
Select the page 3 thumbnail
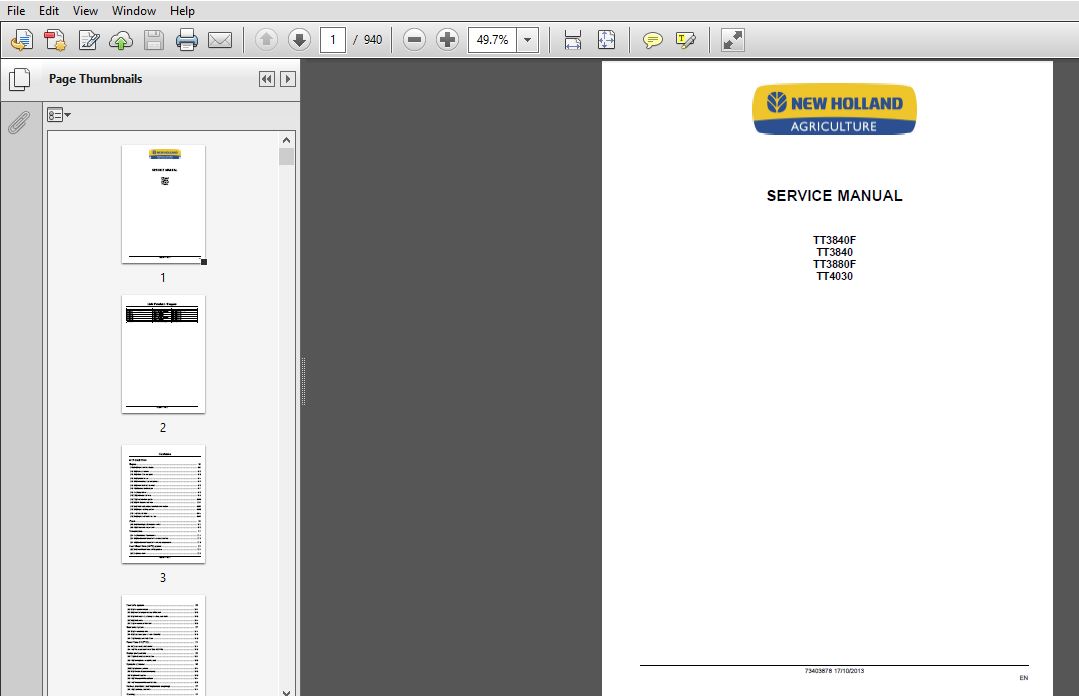coord(163,505)
